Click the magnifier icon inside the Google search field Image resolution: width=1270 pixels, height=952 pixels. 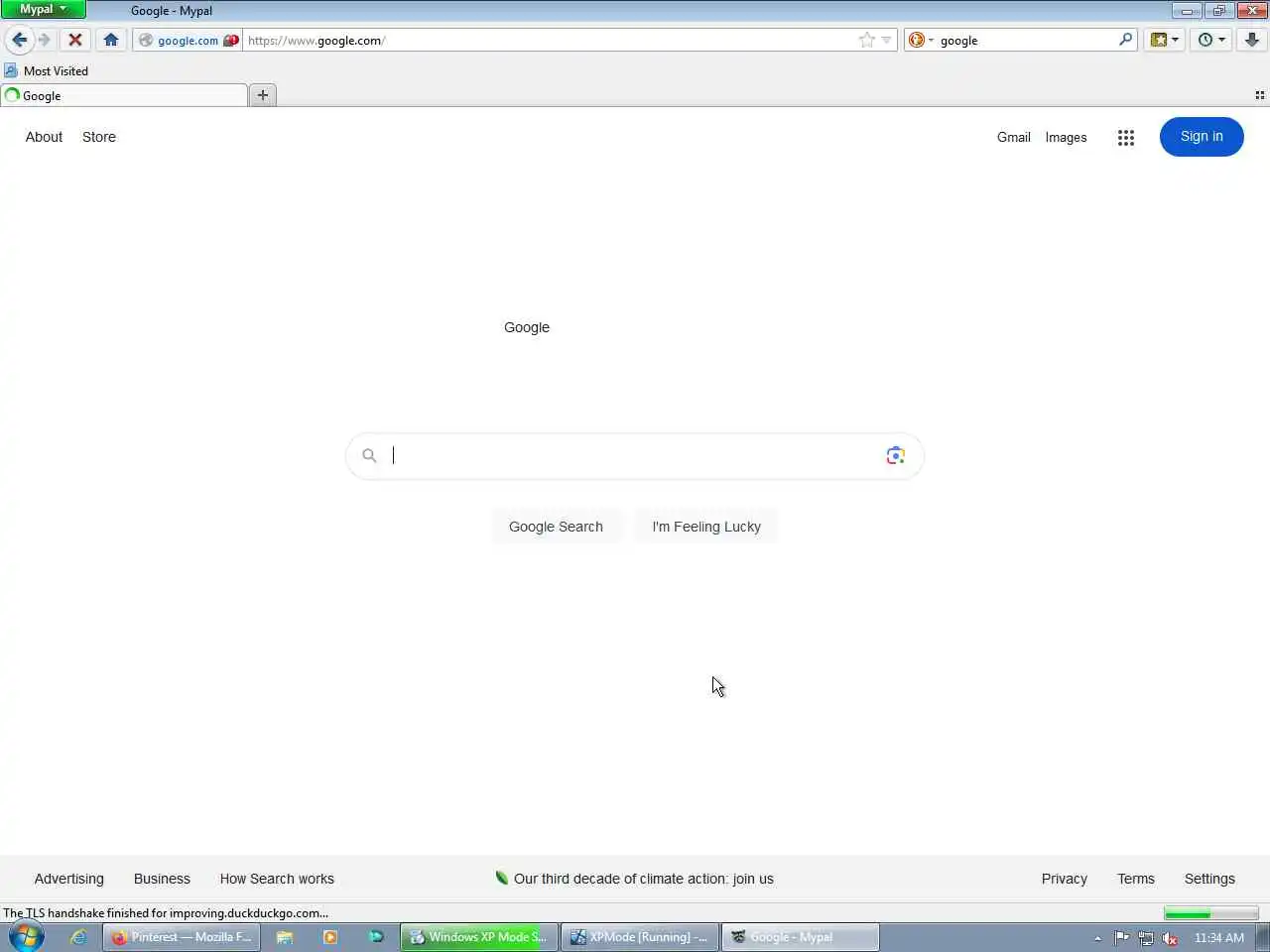[x=369, y=455]
